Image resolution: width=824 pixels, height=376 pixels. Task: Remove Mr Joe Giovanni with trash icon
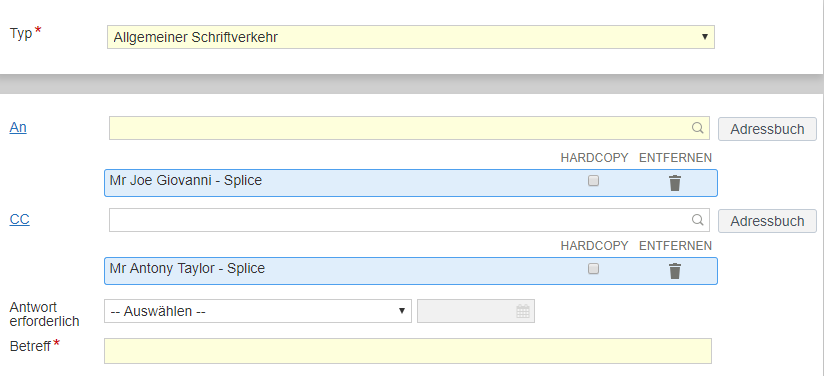[x=675, y=183]
